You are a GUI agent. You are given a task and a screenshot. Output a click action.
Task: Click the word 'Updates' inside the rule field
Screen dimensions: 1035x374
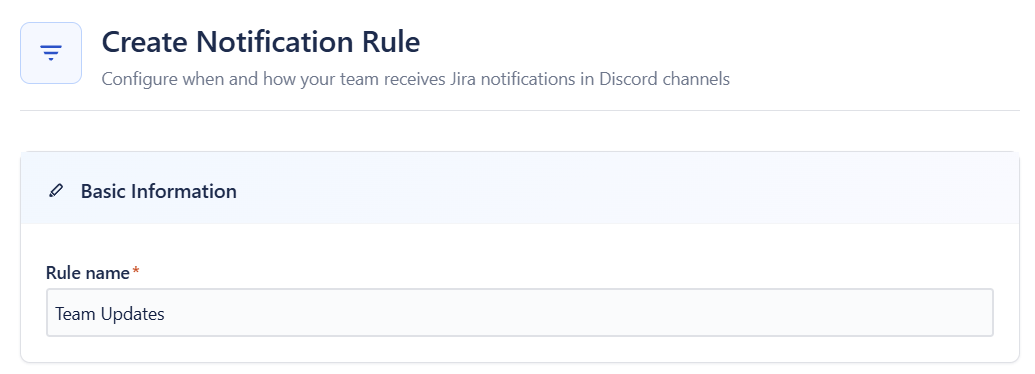pyautogui.click(x=133, y=314)
